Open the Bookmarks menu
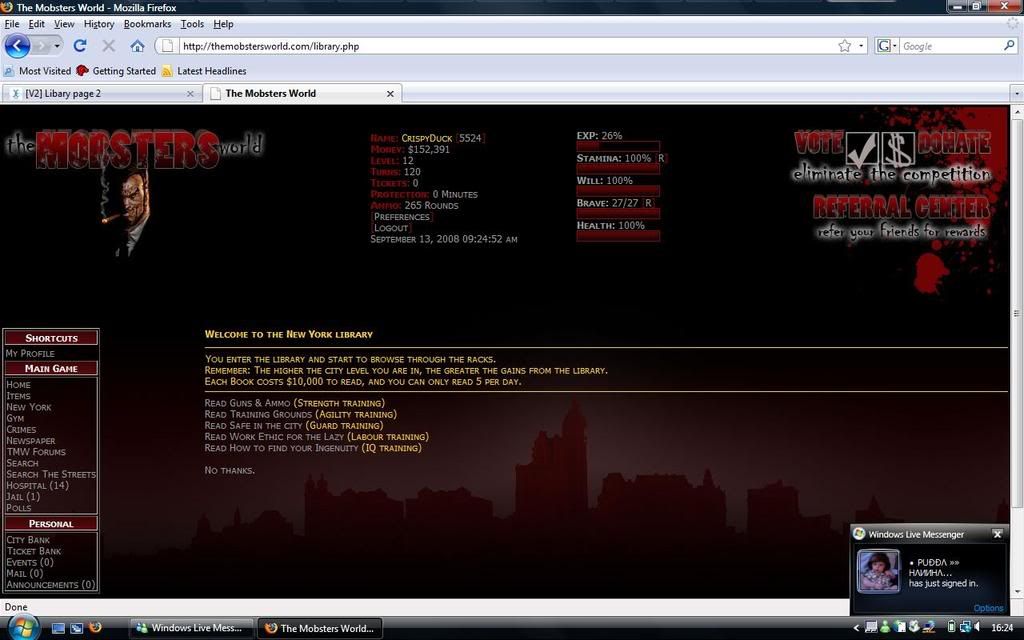The image size is (1024, 640). click(147, 24)
